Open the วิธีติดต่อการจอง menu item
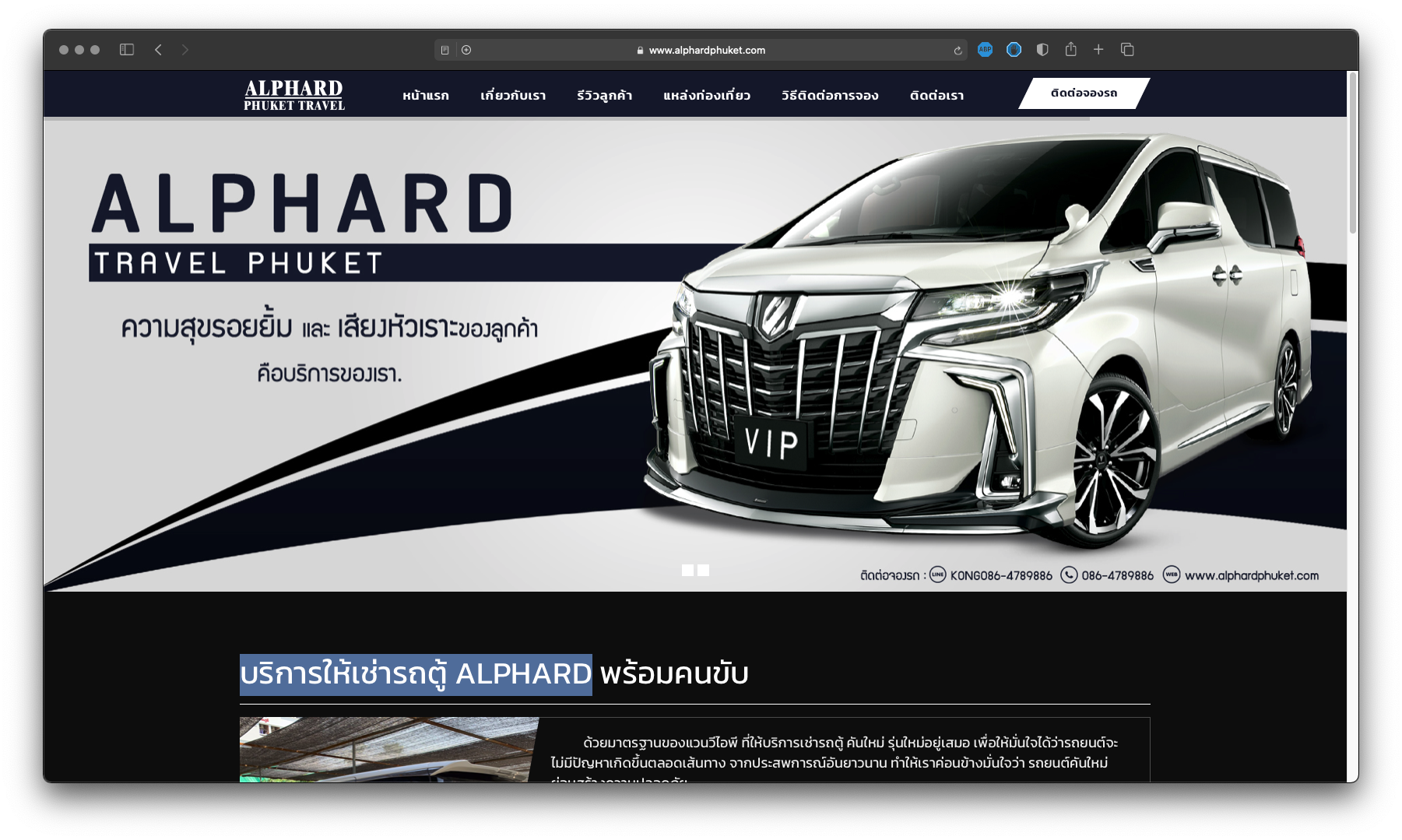Image resolution: width=1402 pixels, height=840 pixels. [830, 96]
